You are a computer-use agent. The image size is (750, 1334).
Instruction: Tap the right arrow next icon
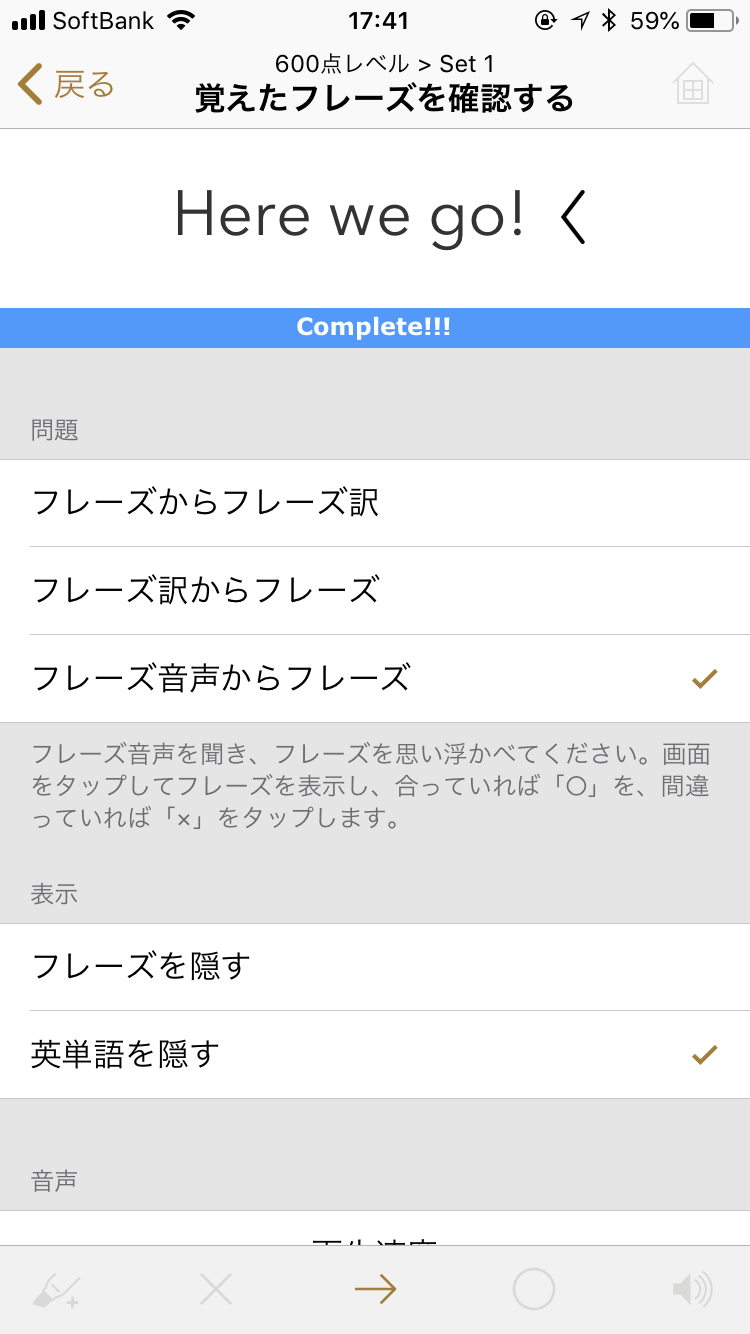click(375, 1290)
